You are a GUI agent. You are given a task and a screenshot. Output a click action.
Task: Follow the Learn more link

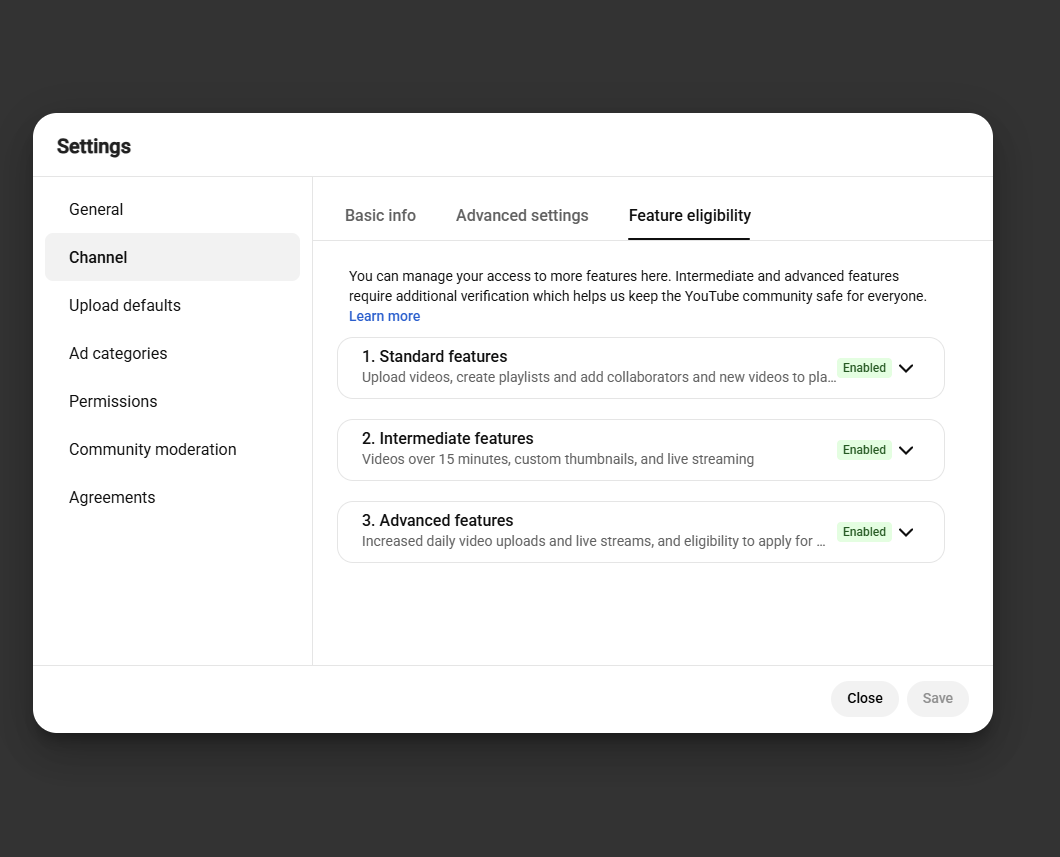click(x=384, y=316)
